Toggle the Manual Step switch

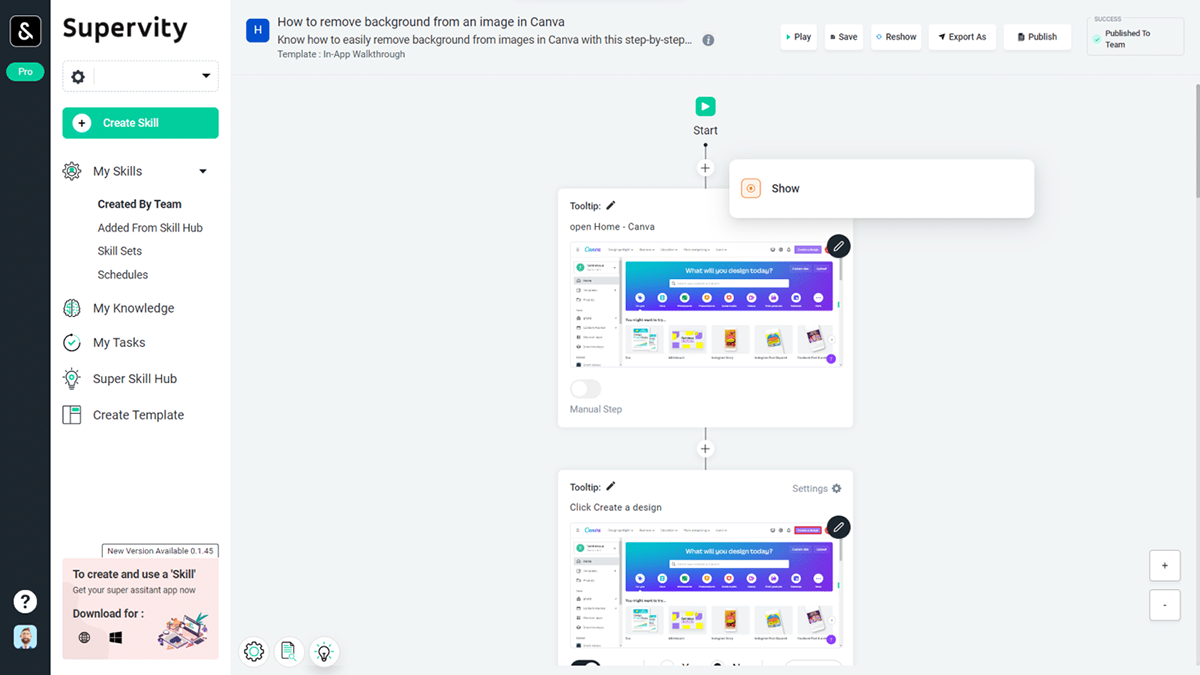586,389
